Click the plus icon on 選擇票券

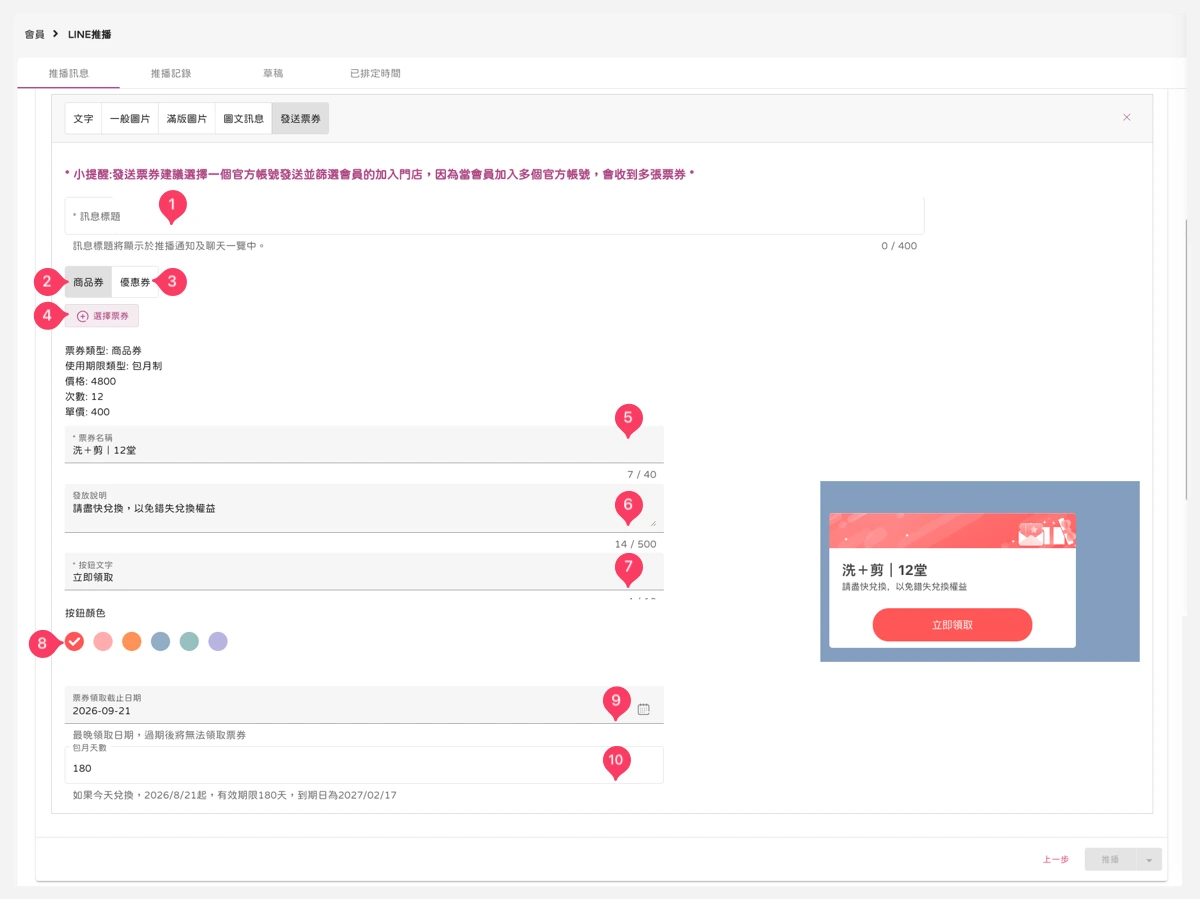point(82,316)
